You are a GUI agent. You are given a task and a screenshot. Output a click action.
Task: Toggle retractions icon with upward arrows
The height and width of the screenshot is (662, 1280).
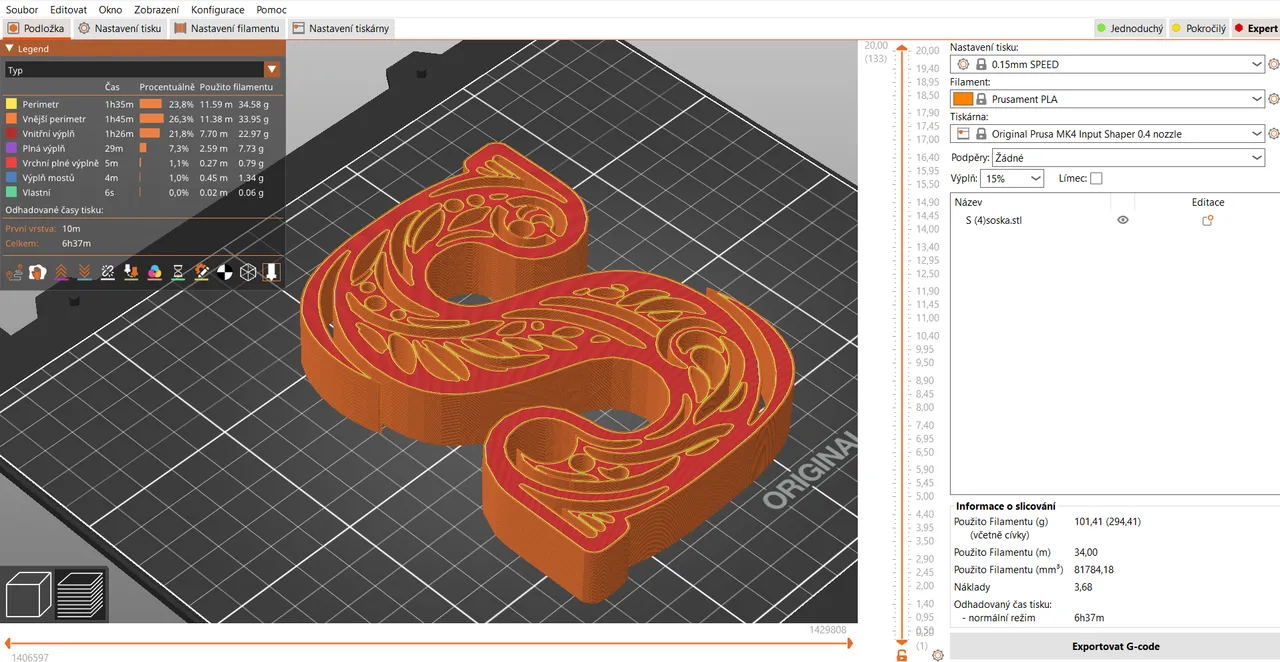tap(61, 271)
